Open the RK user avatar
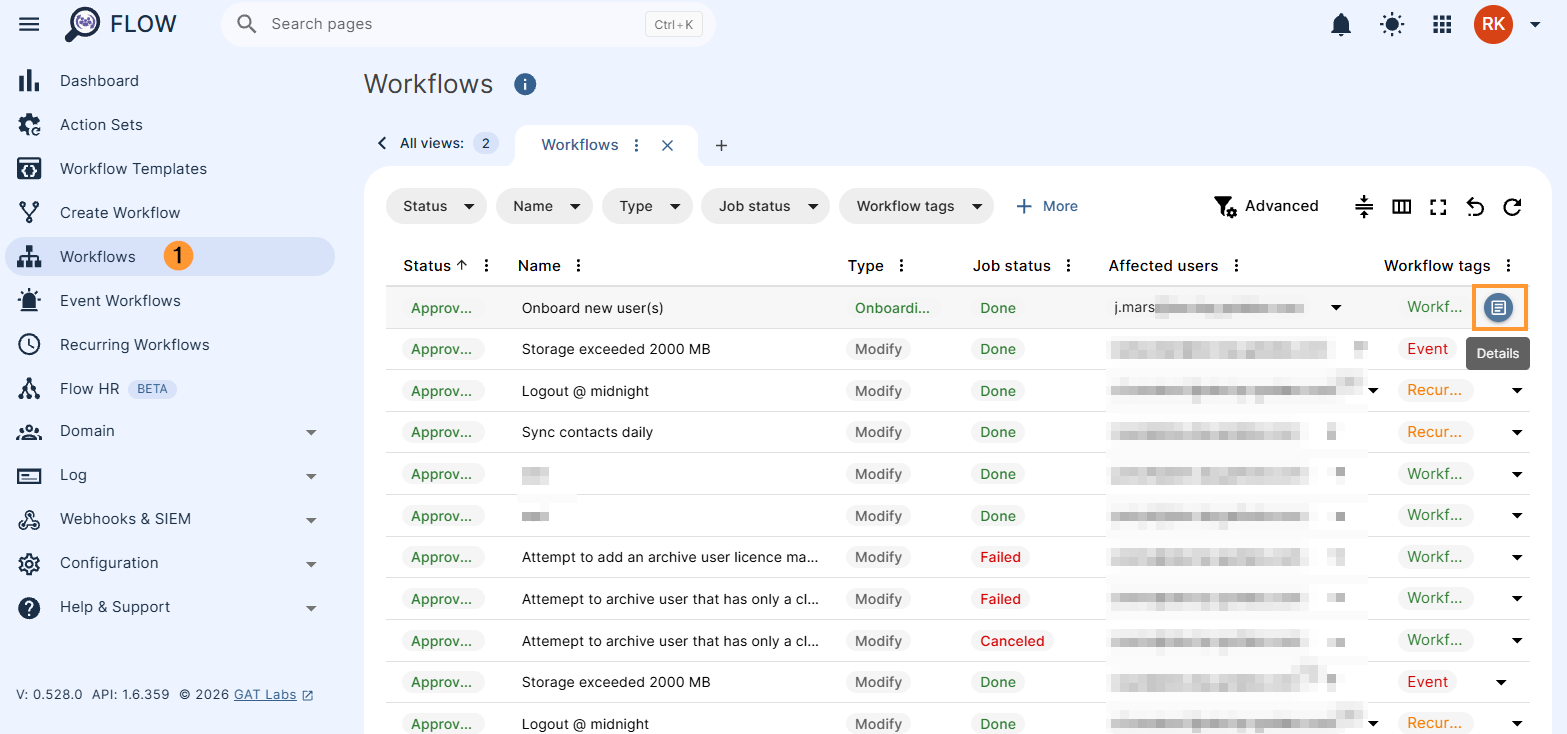The height and width of the screenshot is (734, 1567). tap(1493, 24)
